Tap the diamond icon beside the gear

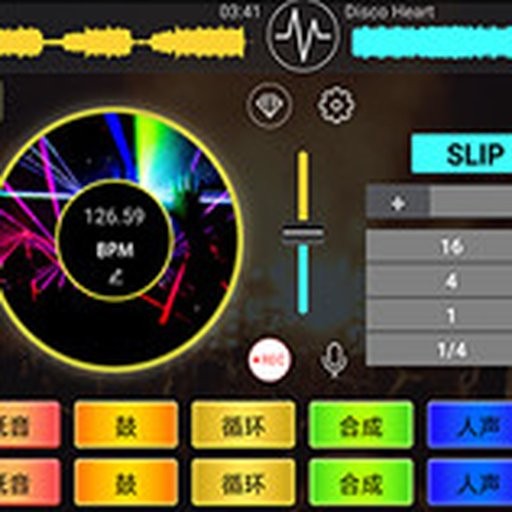pos(269,105)
